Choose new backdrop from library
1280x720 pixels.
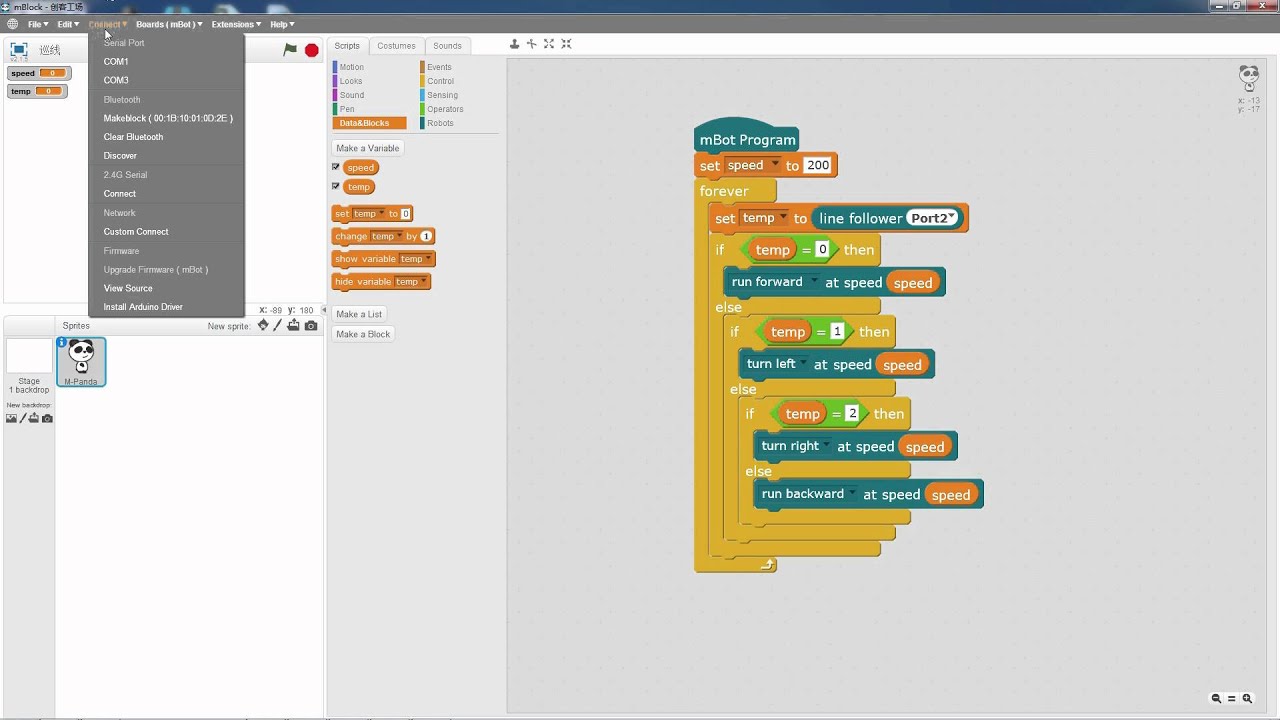11,418
